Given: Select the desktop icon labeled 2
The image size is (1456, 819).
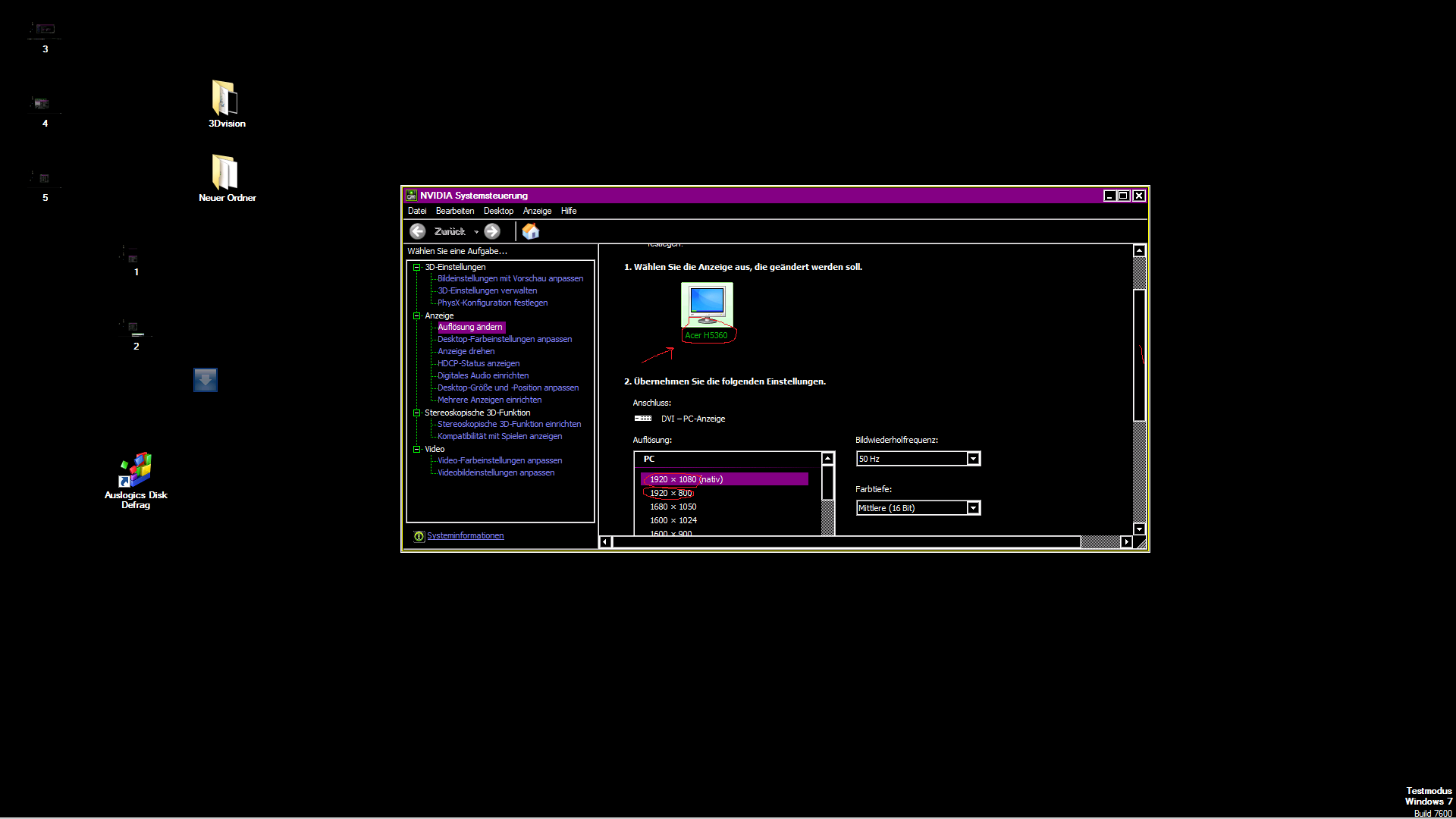Looking at the screenshot, I should 136,334.
